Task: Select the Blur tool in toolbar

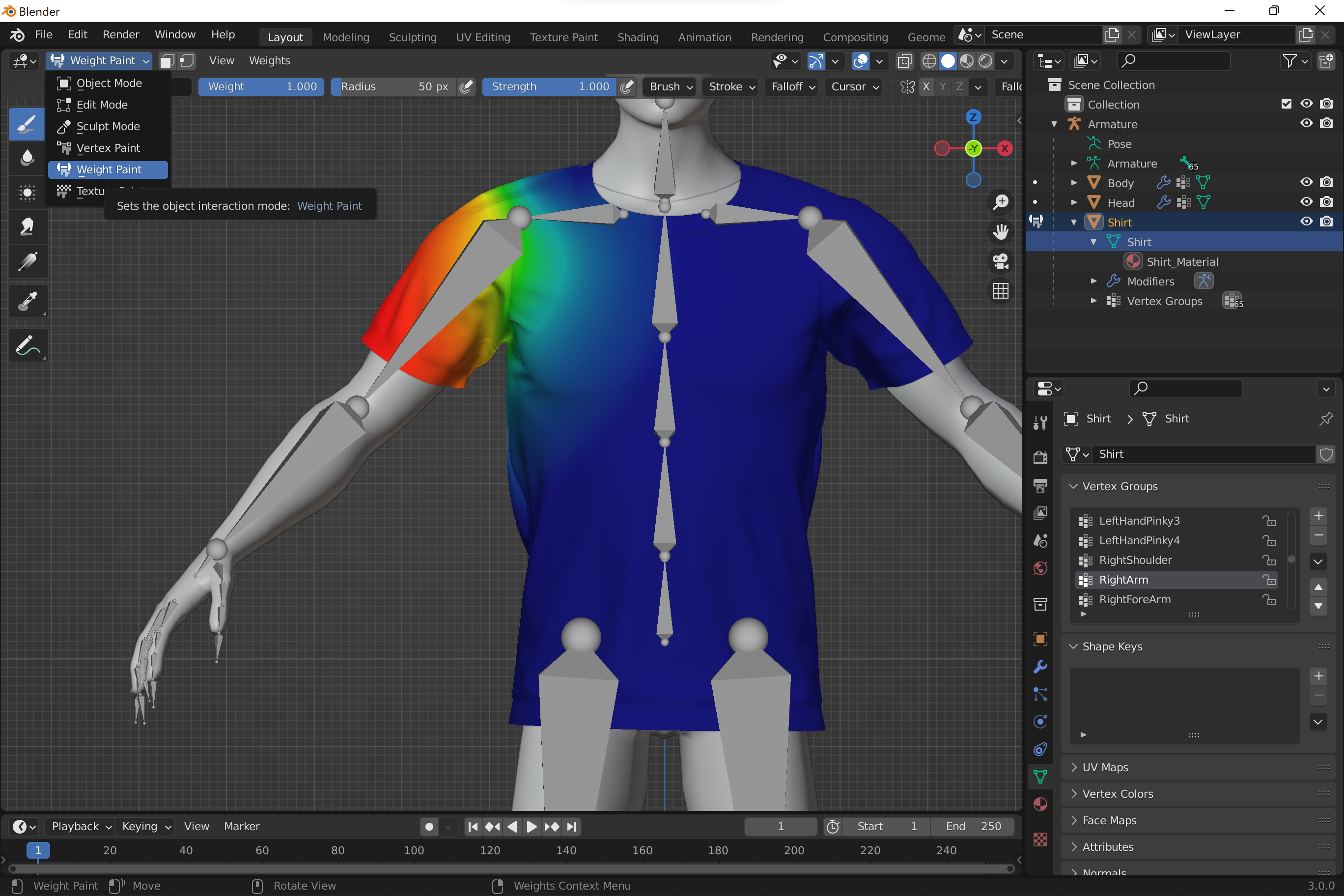Action: tap(27, 158)
